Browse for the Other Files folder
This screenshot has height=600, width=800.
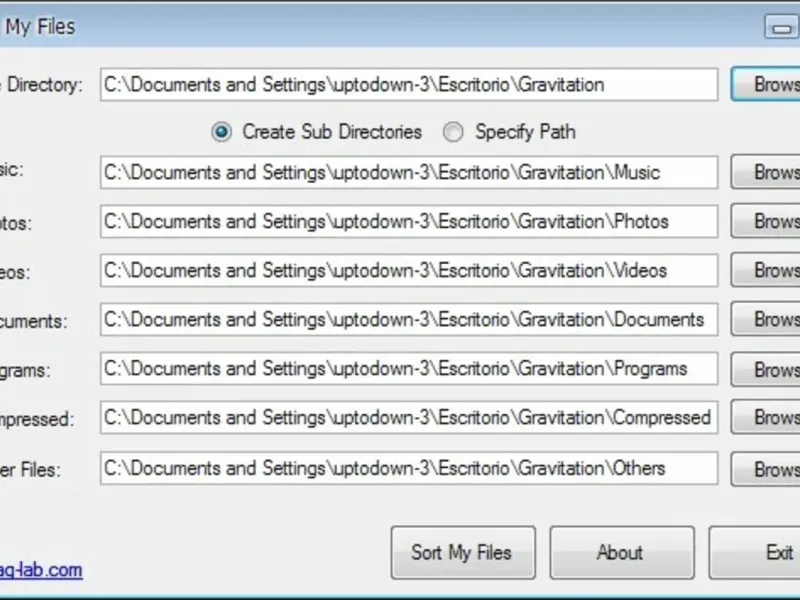click(x=767, y=469)
